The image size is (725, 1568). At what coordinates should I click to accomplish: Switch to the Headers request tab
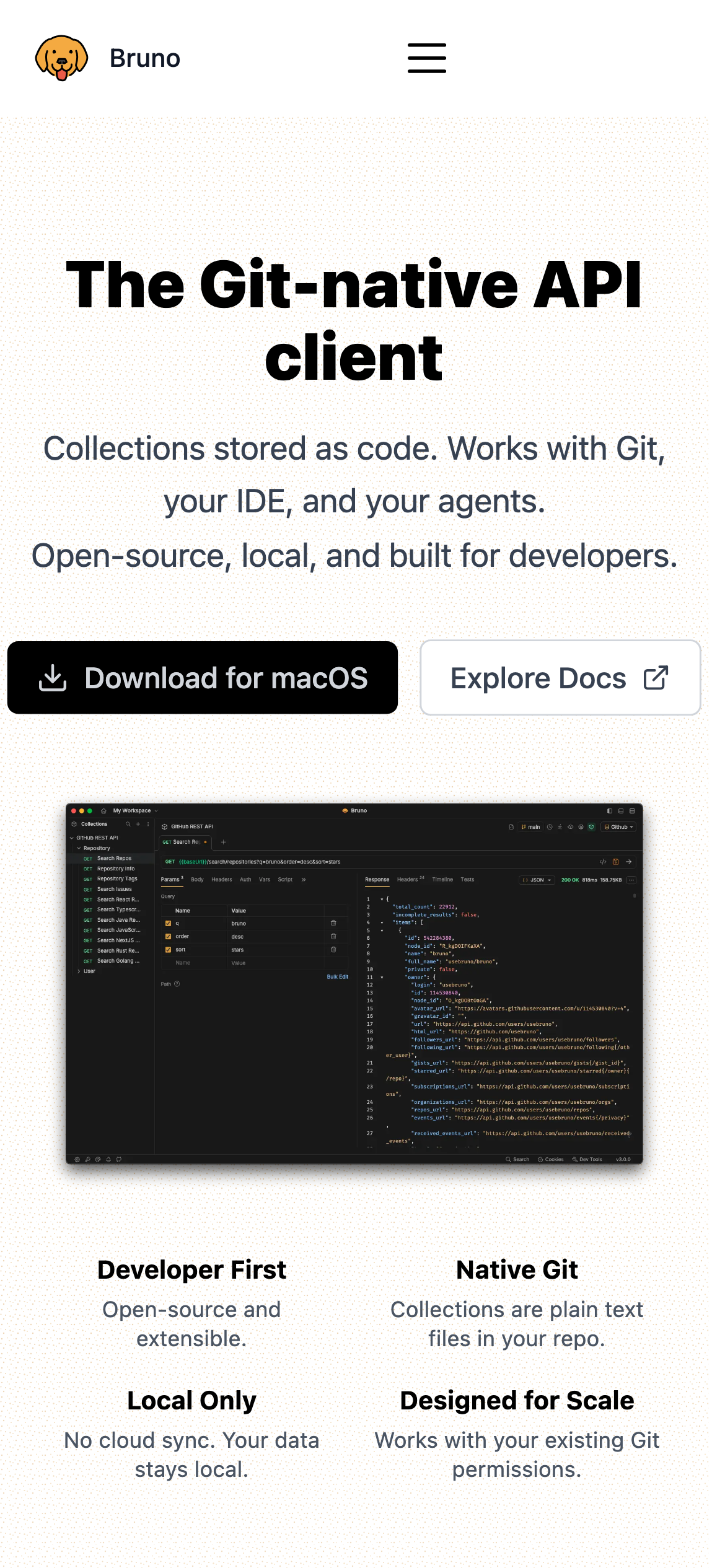(221, 880)
